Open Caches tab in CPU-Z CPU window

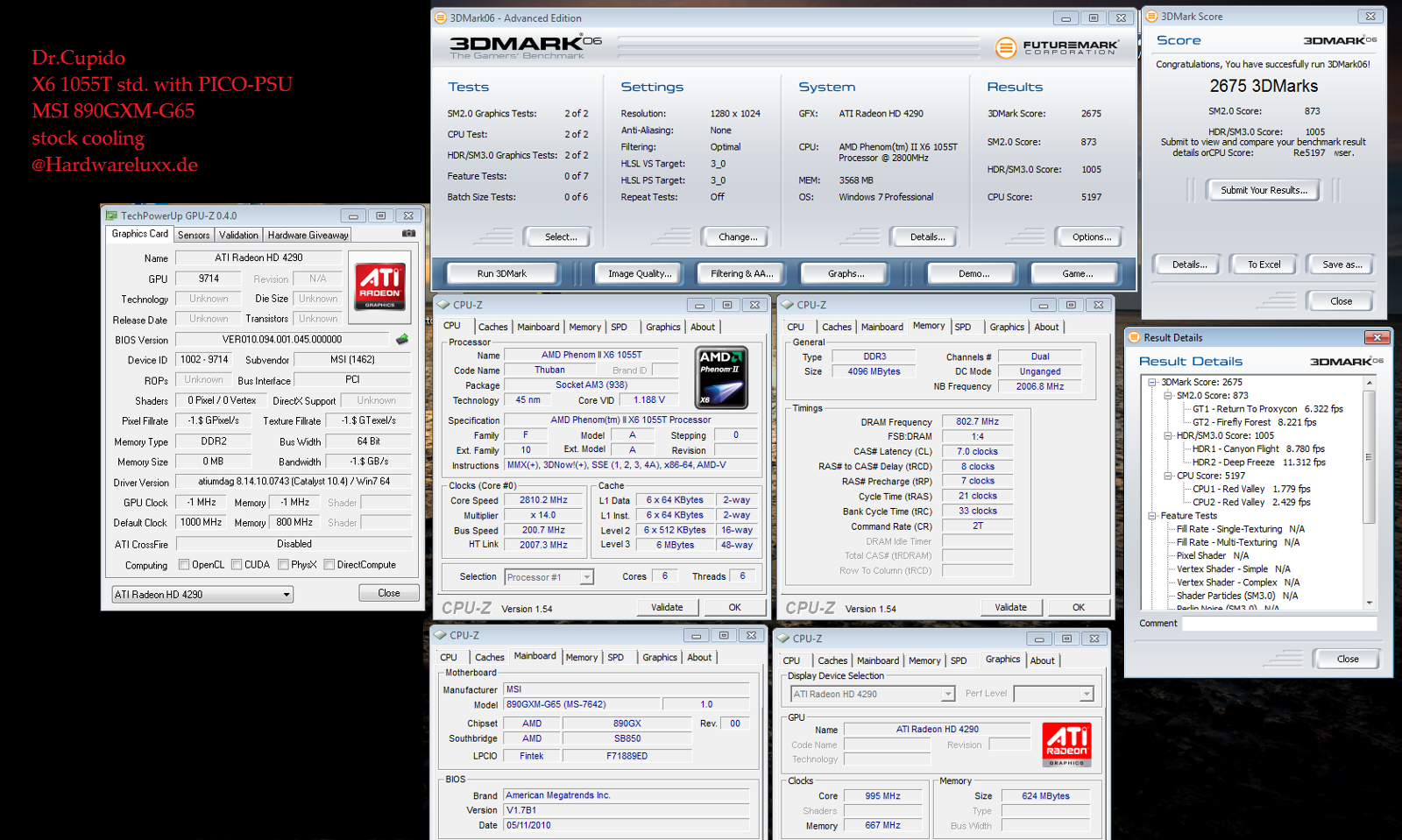(x=492, y=327)
